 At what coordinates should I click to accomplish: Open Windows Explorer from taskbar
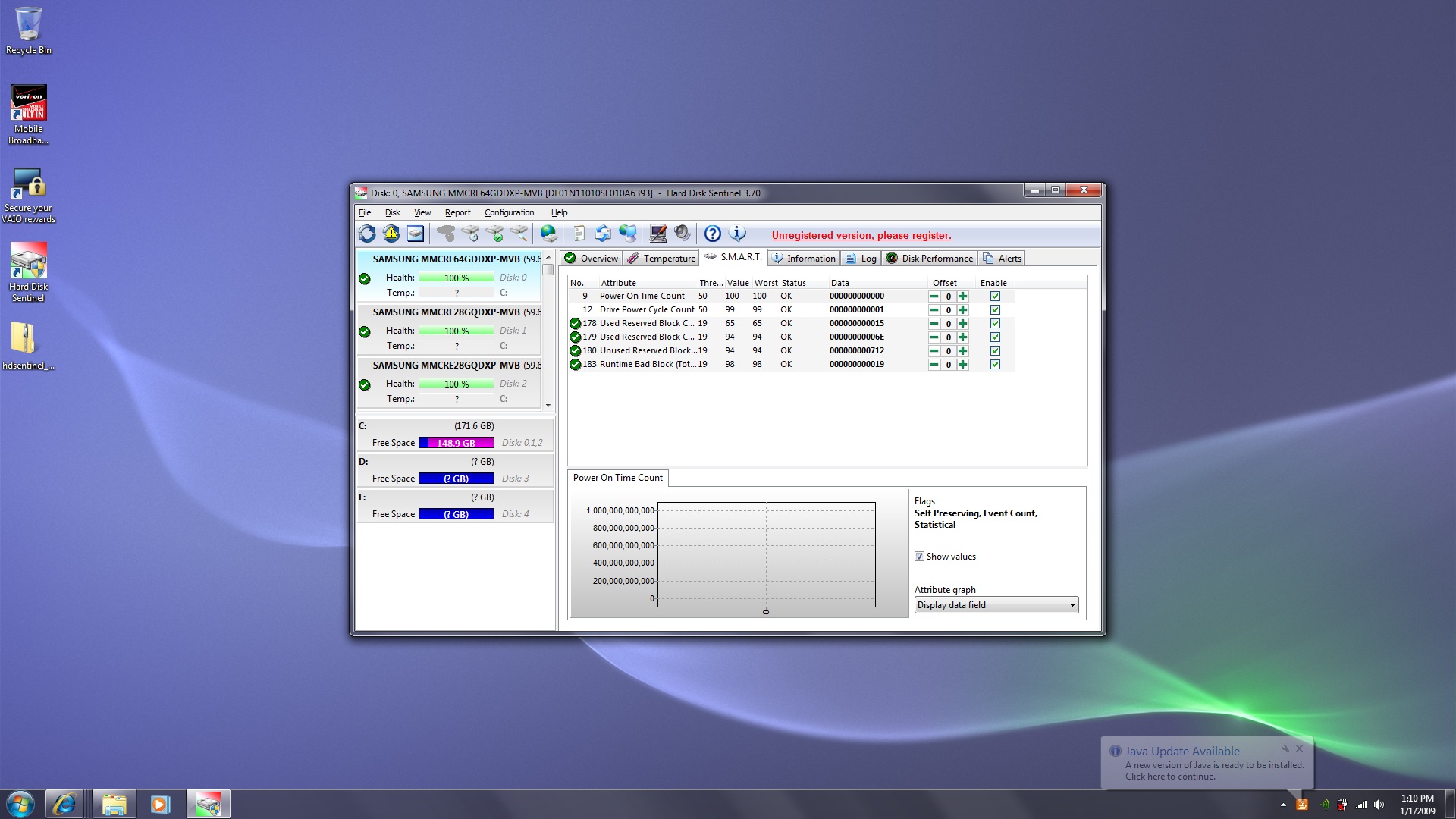114,804
